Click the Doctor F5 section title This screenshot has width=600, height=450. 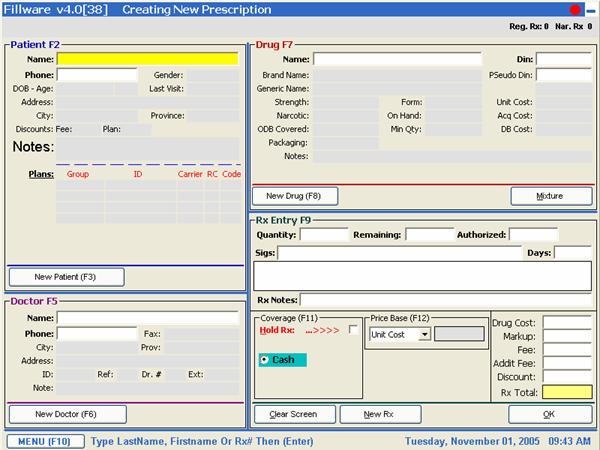pyautogui.click(x=34, y=301)
